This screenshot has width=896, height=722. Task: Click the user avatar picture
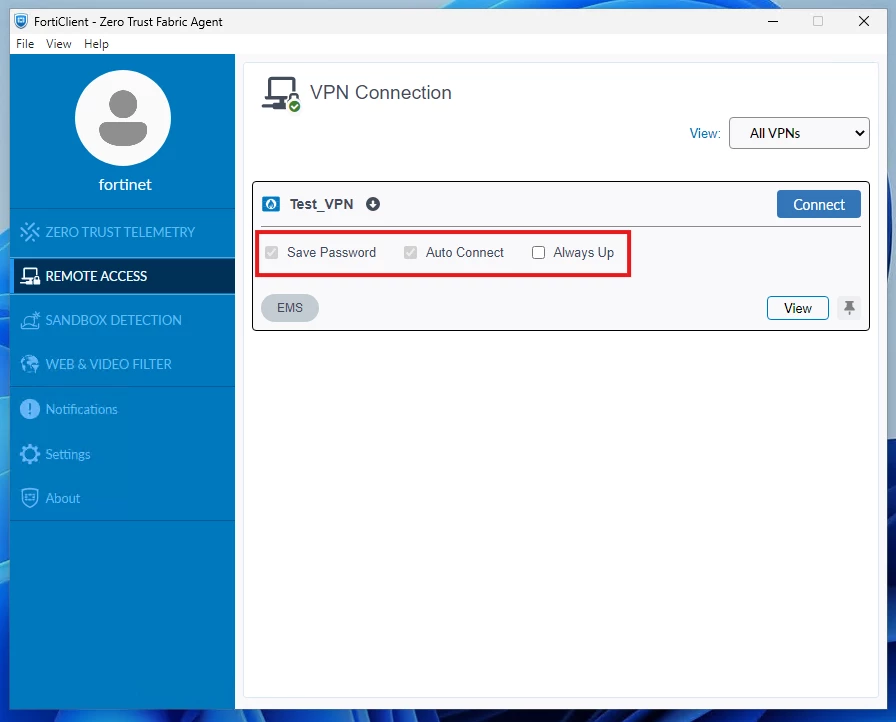123,118
